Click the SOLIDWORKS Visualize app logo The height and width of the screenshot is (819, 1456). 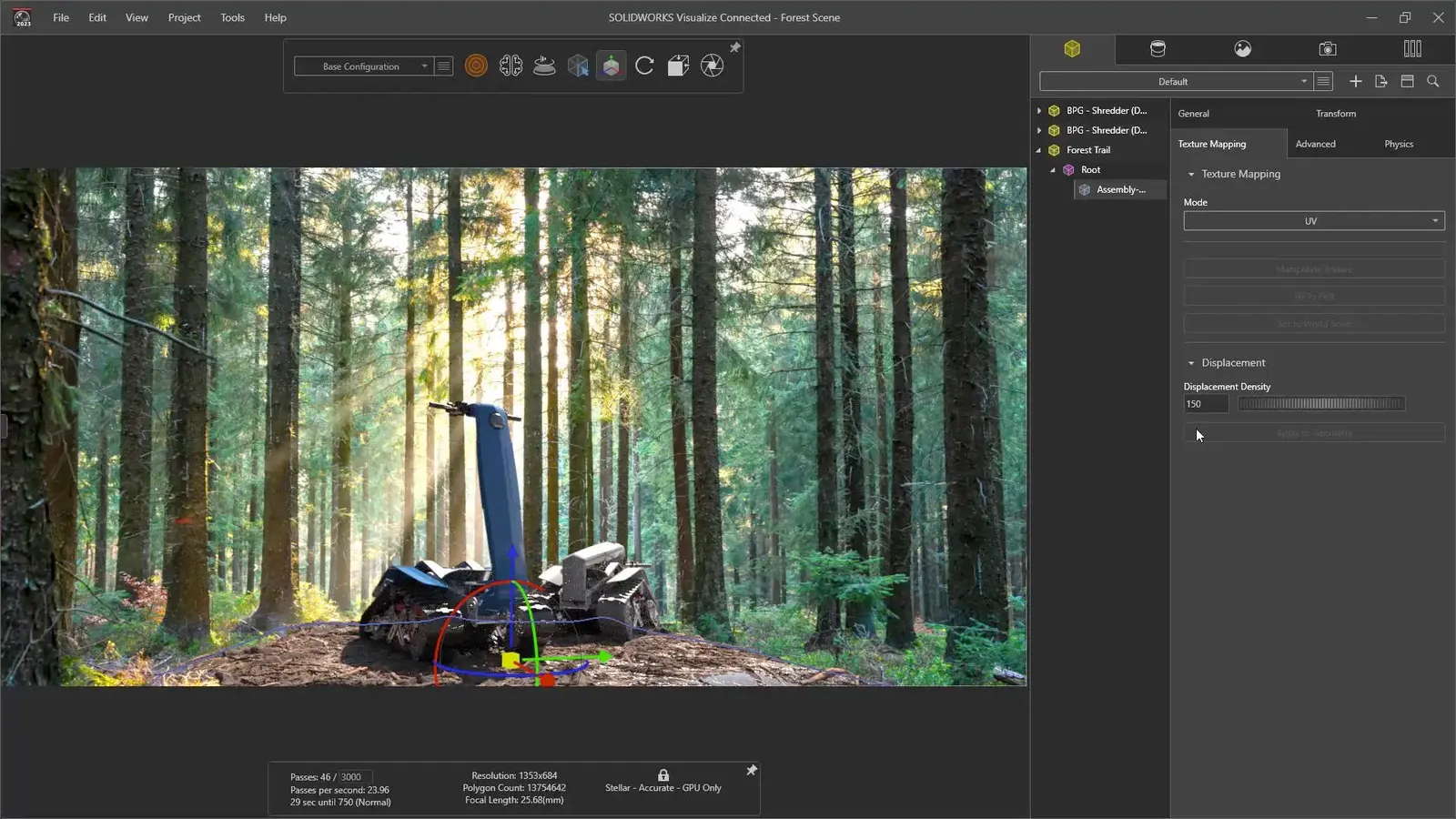point(23,17)
